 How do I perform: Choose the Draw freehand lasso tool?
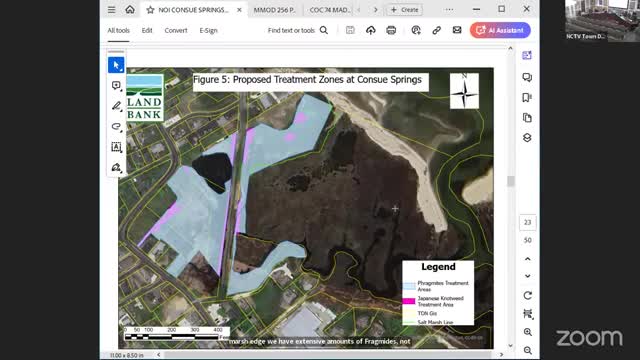pos(116,127)
